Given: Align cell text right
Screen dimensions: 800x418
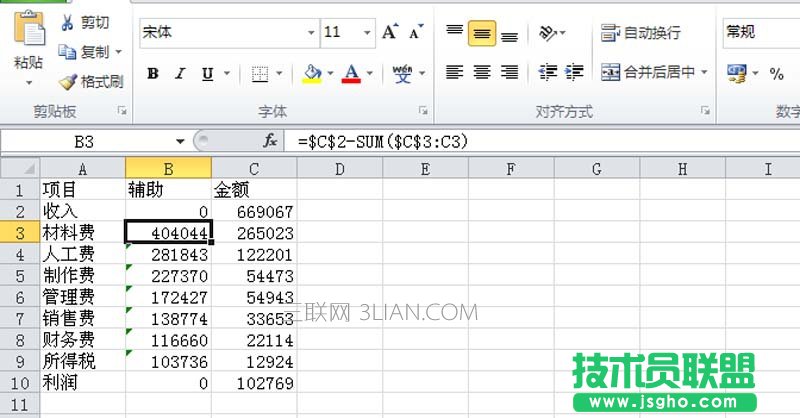Looking at the screenshot, I should click(509, 72).
